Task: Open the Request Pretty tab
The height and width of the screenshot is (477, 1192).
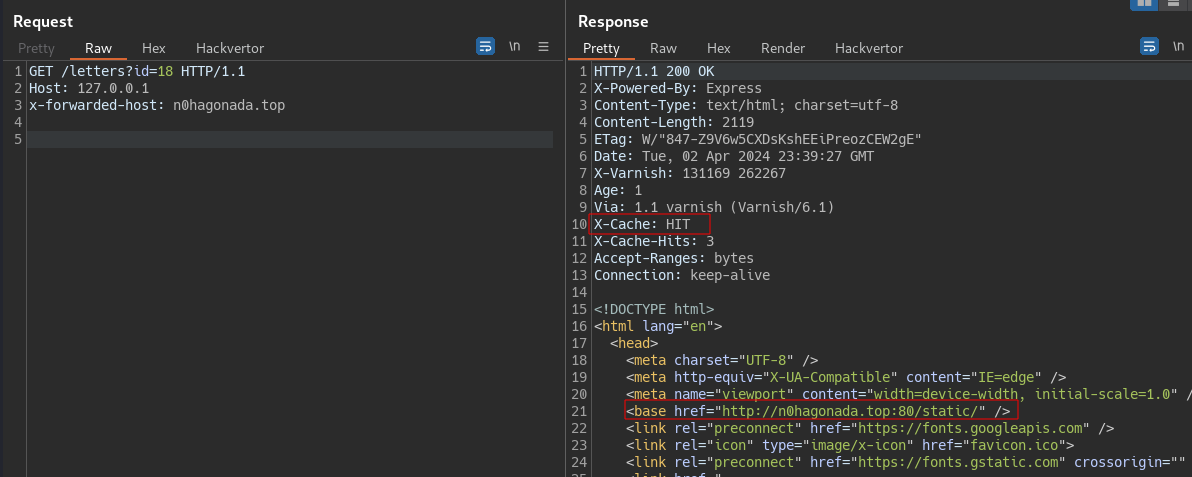Action: (x=36, y=48)
